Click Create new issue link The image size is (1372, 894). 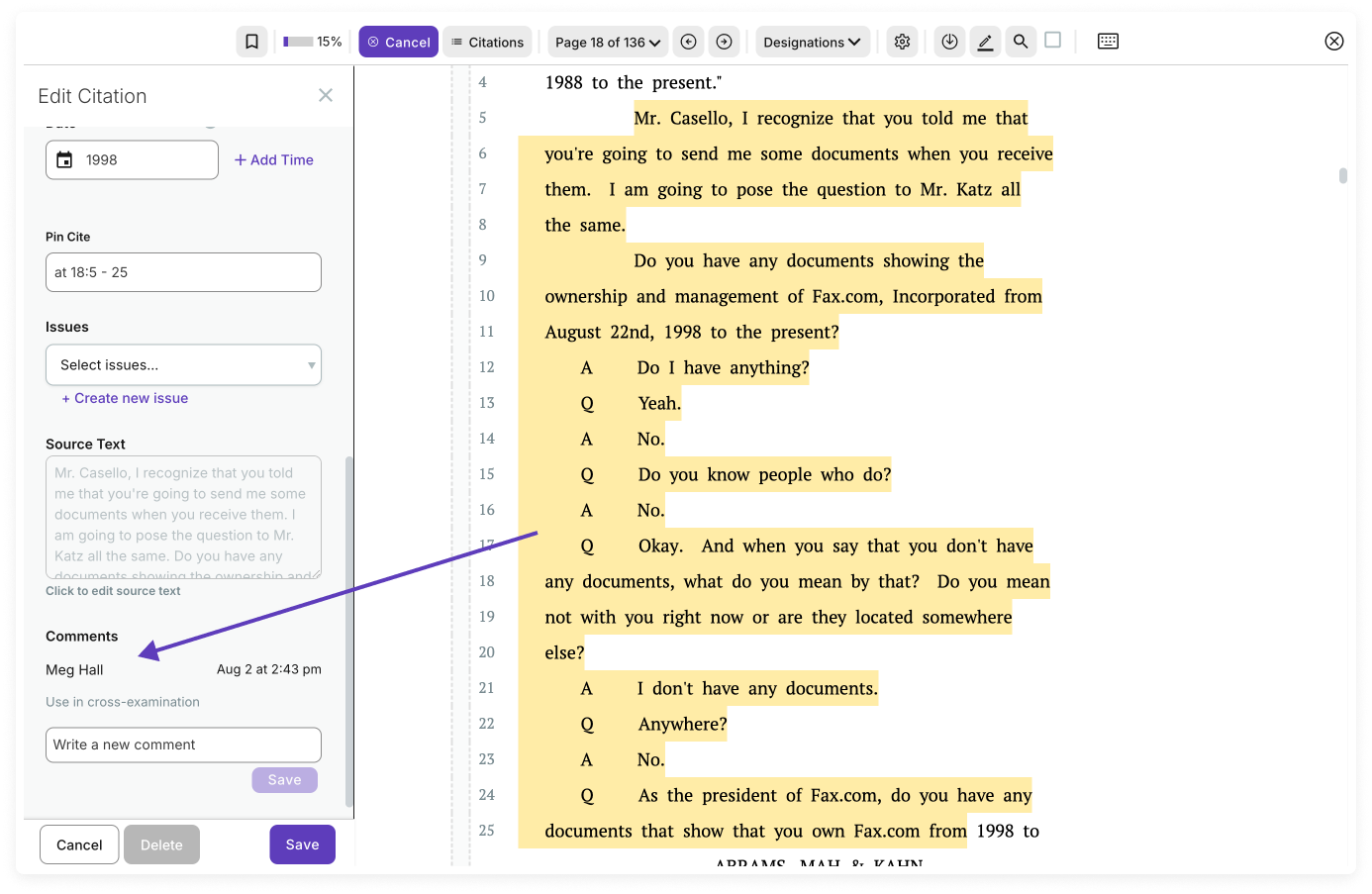[124, 398]
